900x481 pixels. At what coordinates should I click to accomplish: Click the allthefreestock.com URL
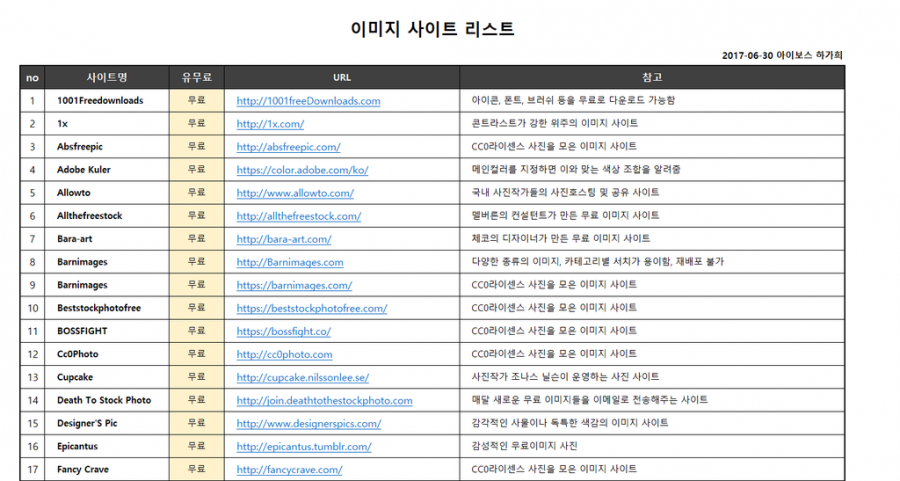297,216
